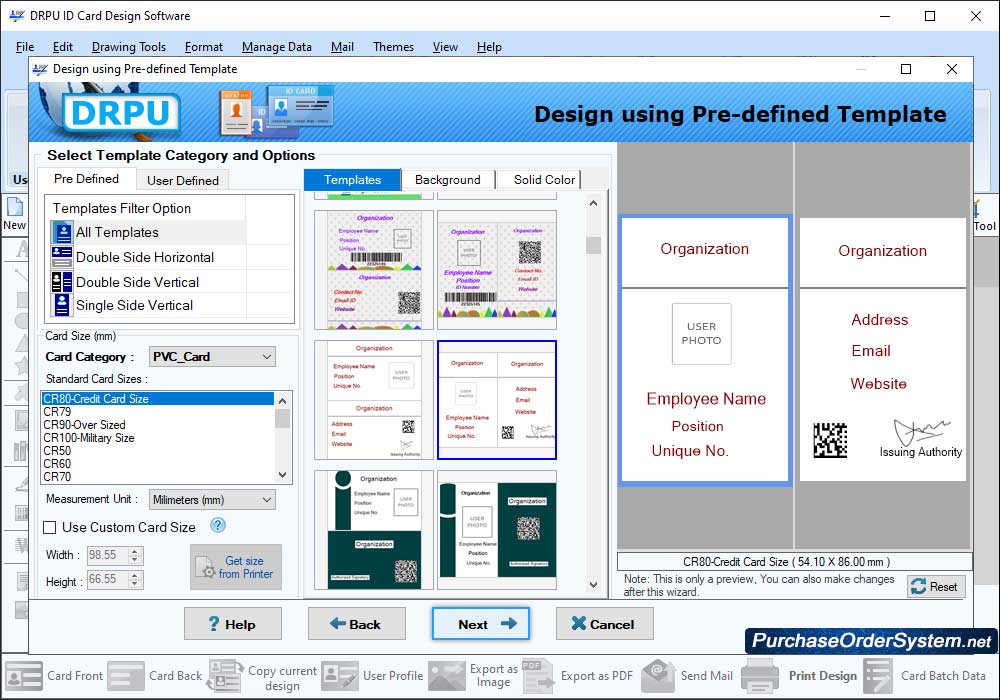Select CR60 card size
This screenshot has width=1000, height=700.
pyautogui.click(x=158, y=463)
